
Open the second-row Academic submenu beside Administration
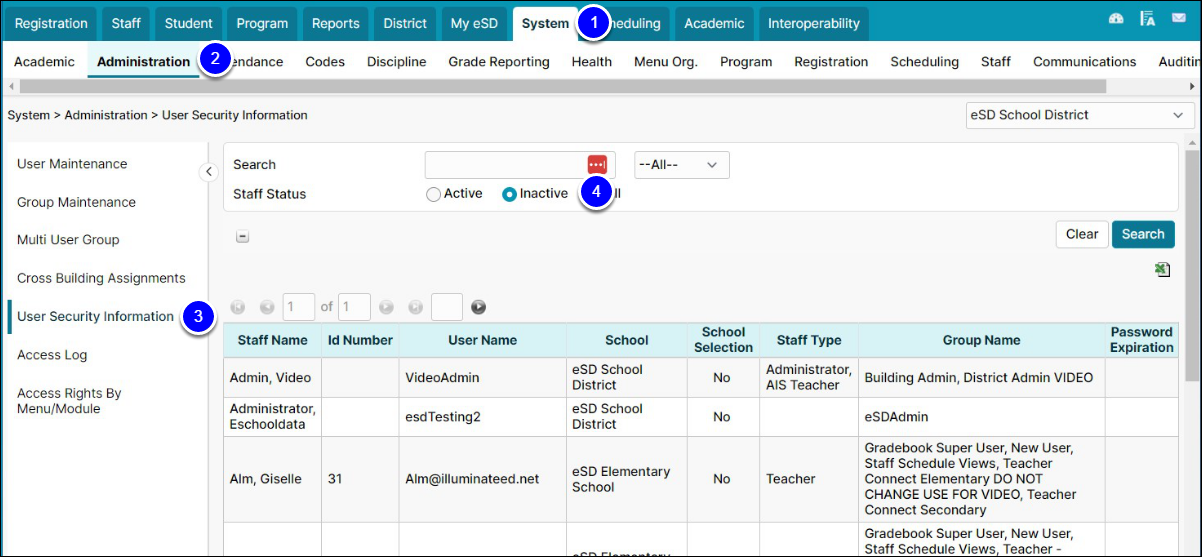(44, 62)
